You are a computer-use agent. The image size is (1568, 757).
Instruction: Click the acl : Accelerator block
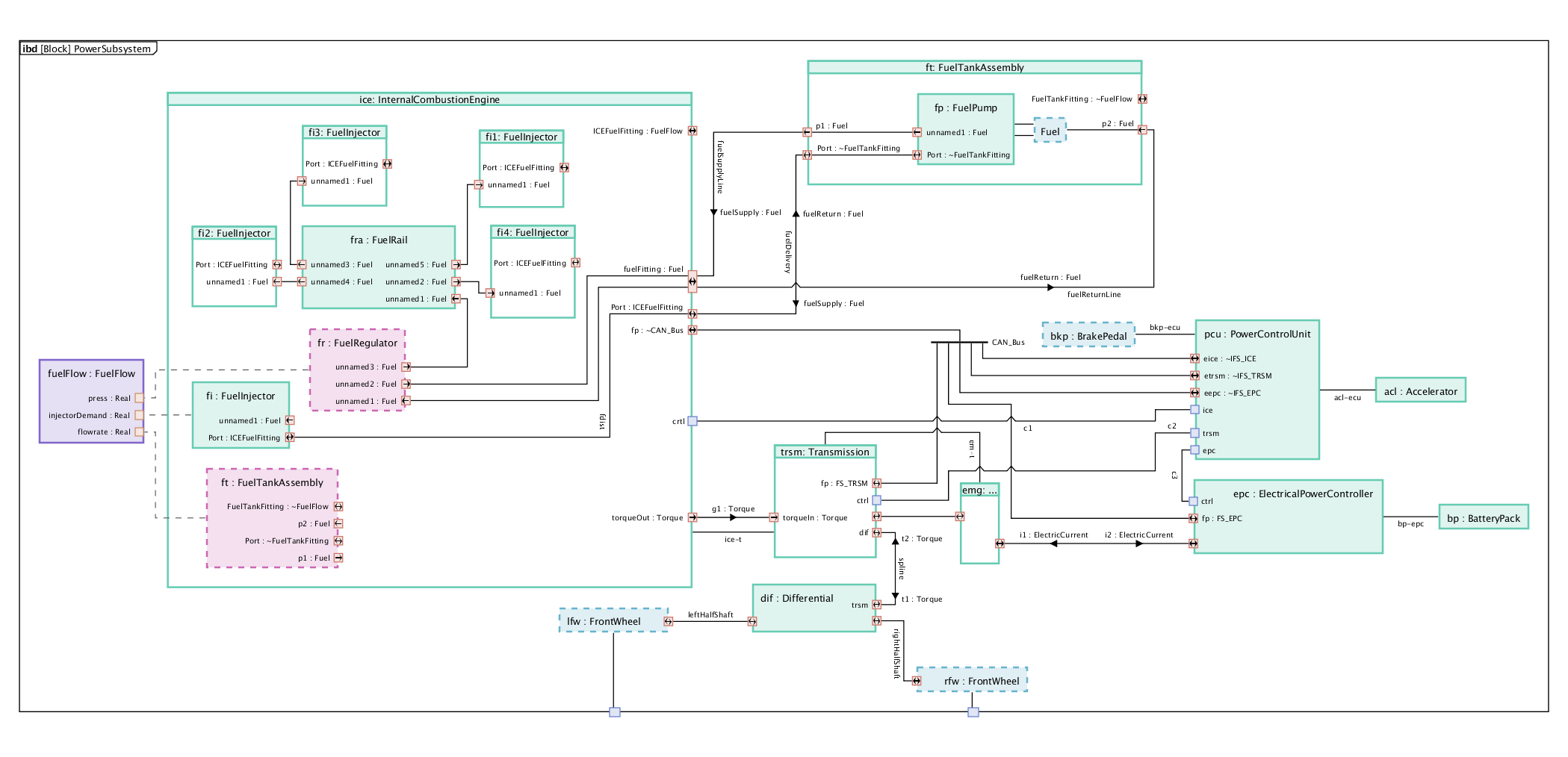(x=1420, y=391)
